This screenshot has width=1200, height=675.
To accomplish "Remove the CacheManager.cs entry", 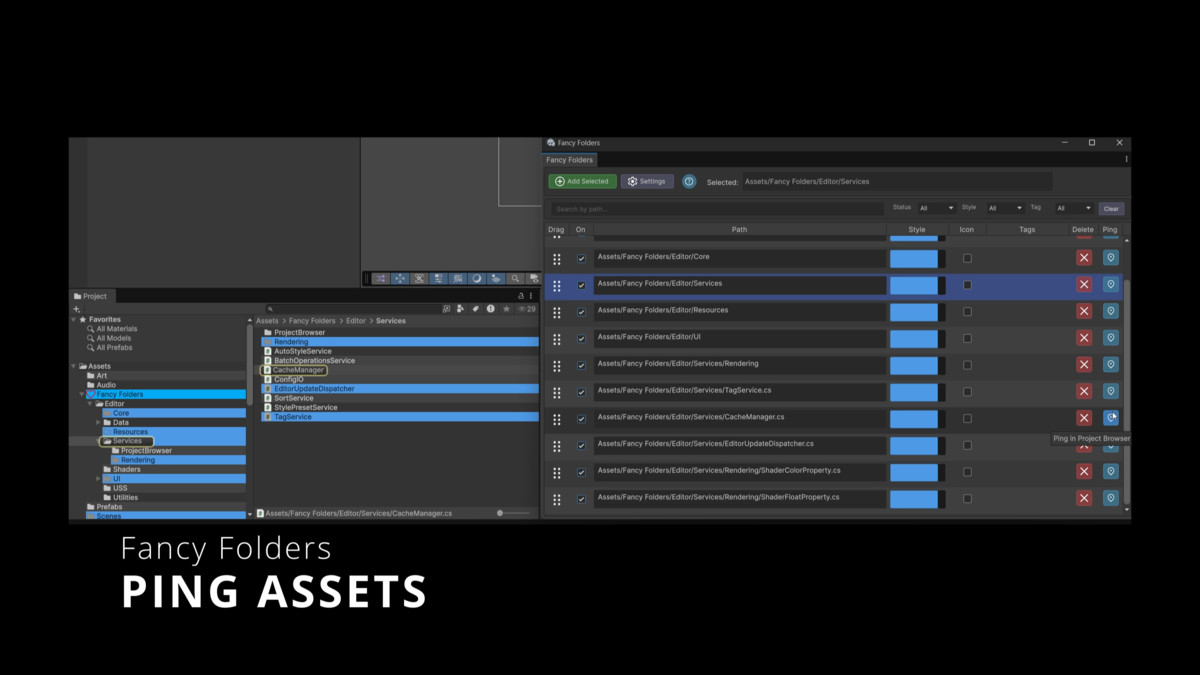I will (x=1083, y=418).
